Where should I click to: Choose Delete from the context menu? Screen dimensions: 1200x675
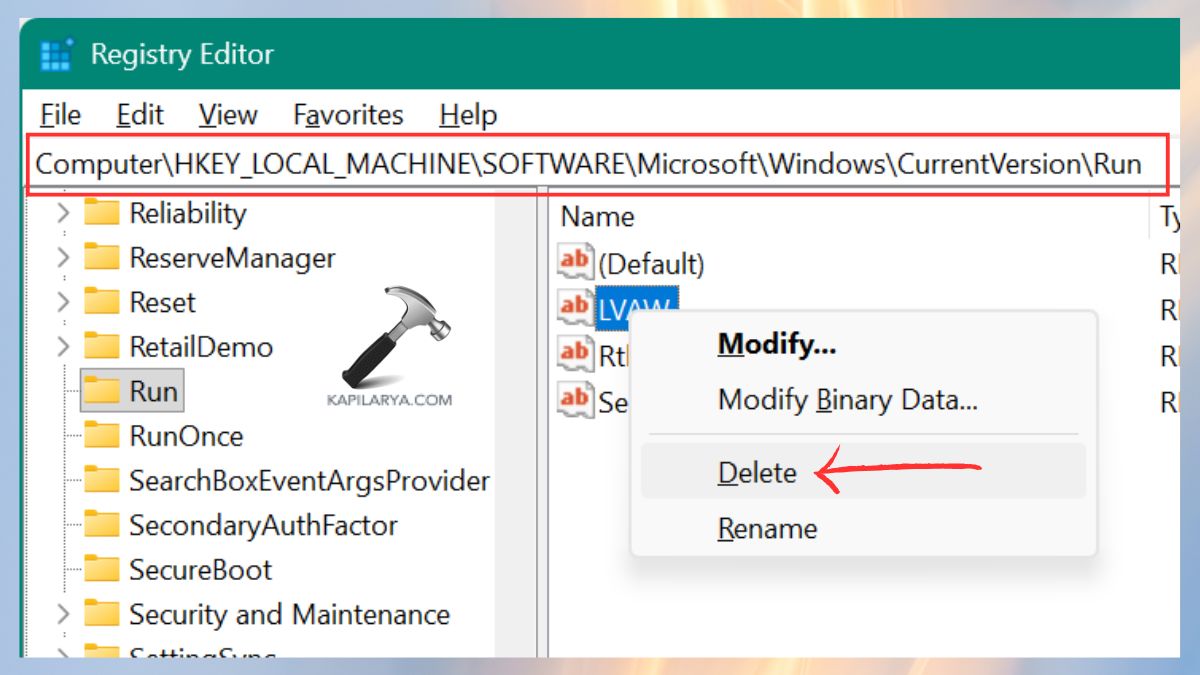(x=756, y=472)
